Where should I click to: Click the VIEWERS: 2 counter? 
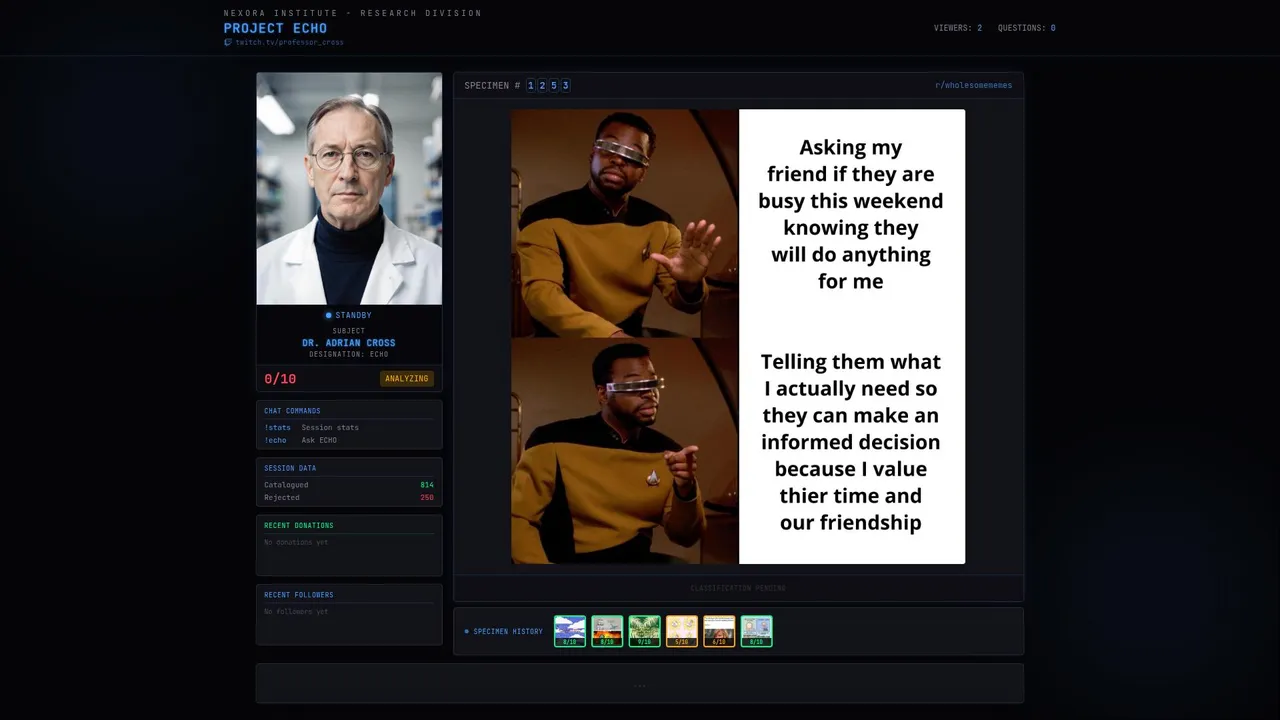pyautogui.click(x=958, y=28)
